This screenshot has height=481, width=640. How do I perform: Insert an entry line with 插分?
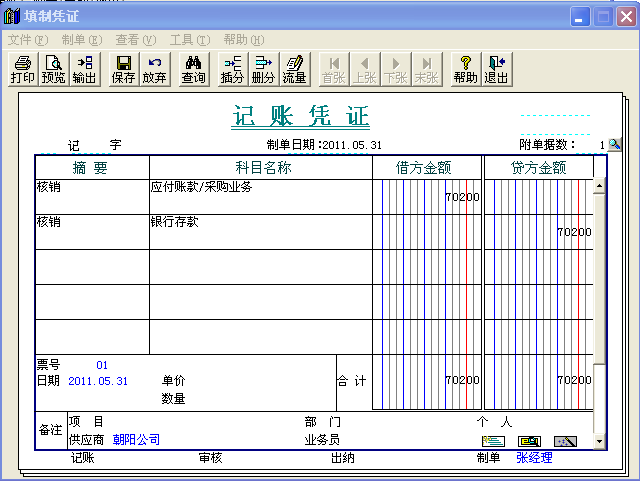point(232,69)
